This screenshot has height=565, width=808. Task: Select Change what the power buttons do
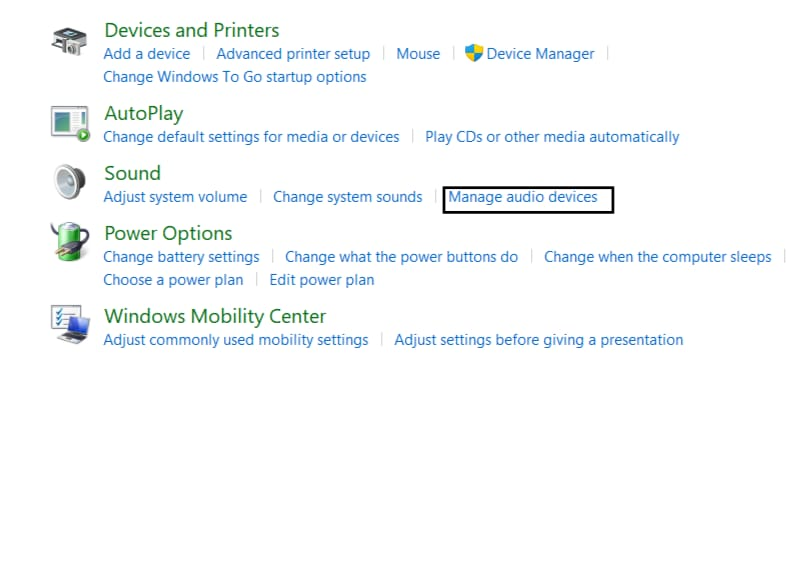click(401, 257)
